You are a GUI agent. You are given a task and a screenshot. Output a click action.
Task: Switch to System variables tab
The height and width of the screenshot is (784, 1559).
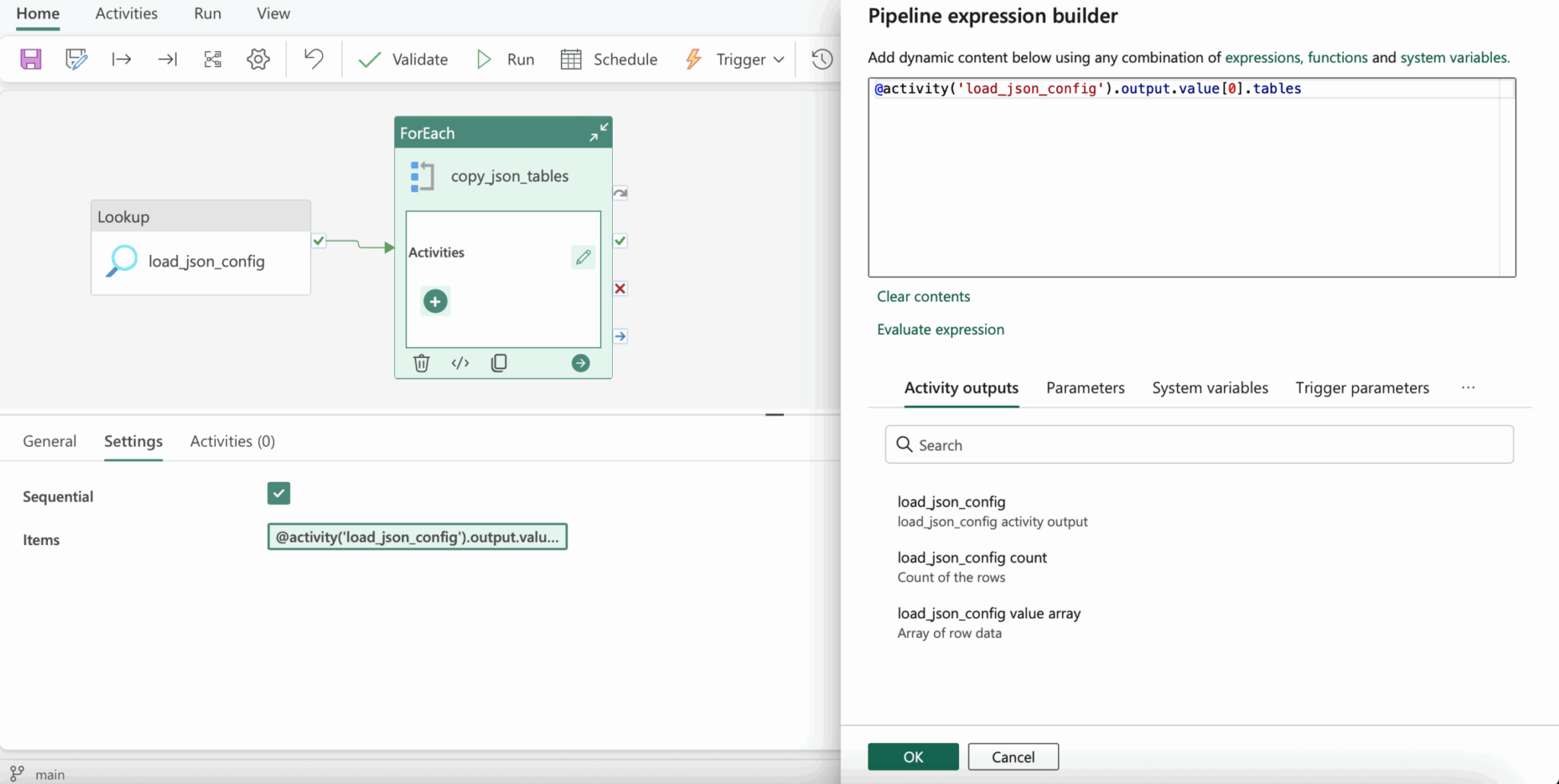(x=1210, y=388)
